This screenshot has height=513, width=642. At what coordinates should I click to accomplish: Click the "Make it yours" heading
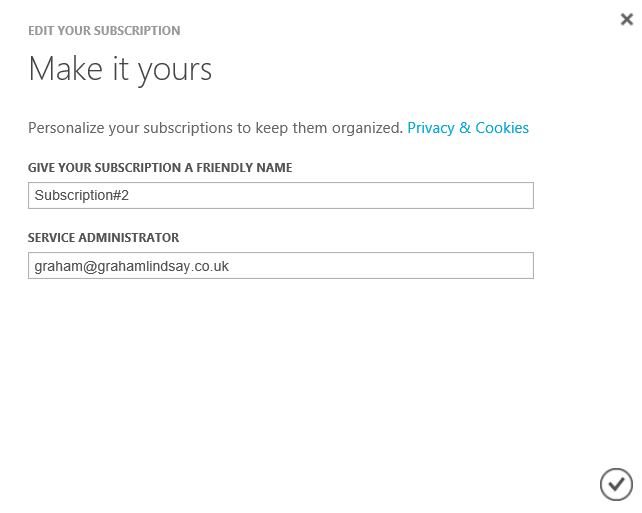[120, 69]
